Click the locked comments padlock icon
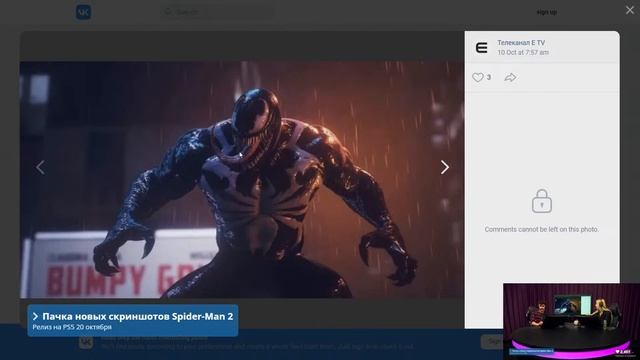The height and width of the screenshot is (360, 640). click(x=542, y=201)
